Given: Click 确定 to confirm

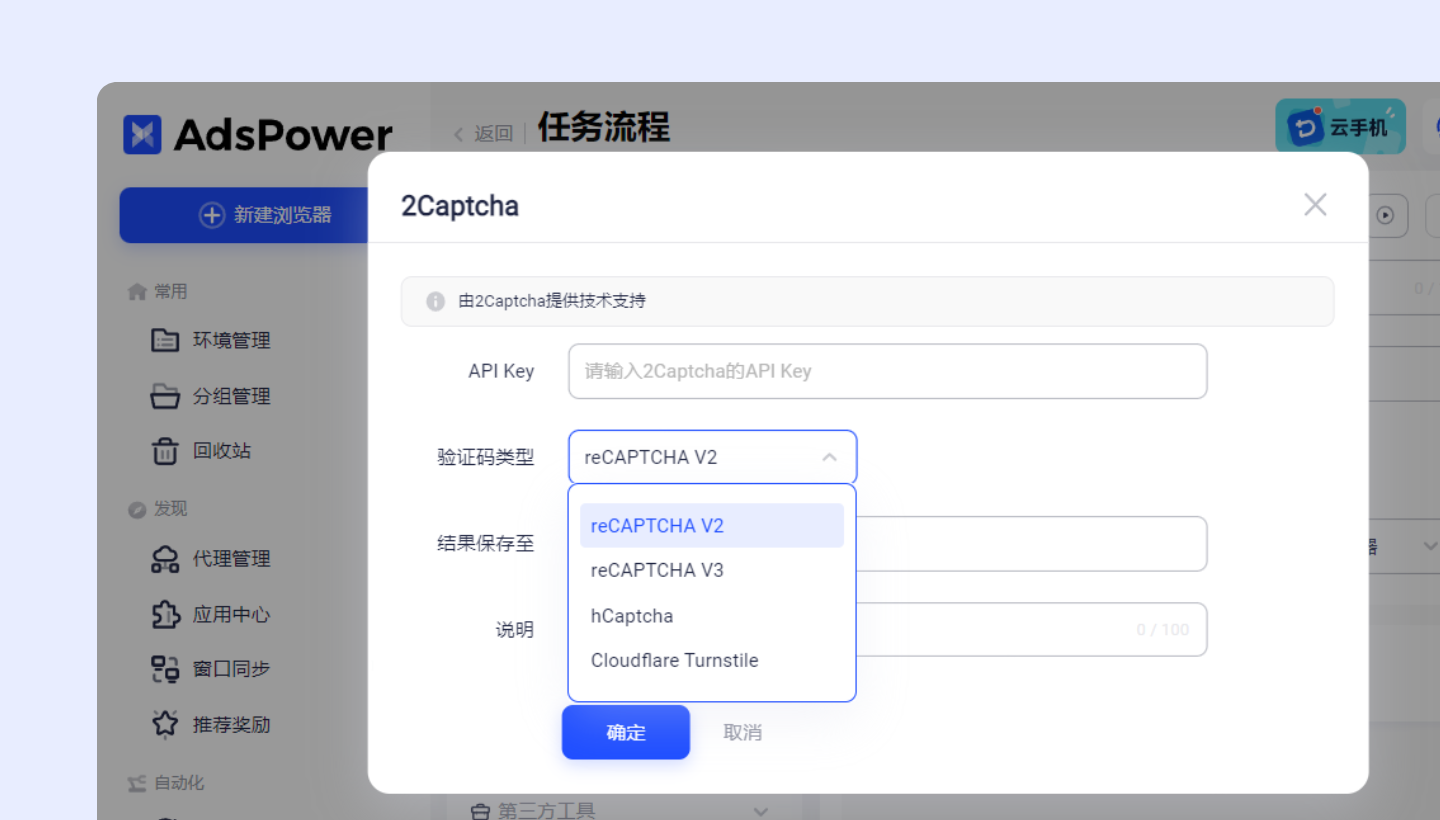Looking at the screenshot, I should (626, 732).
